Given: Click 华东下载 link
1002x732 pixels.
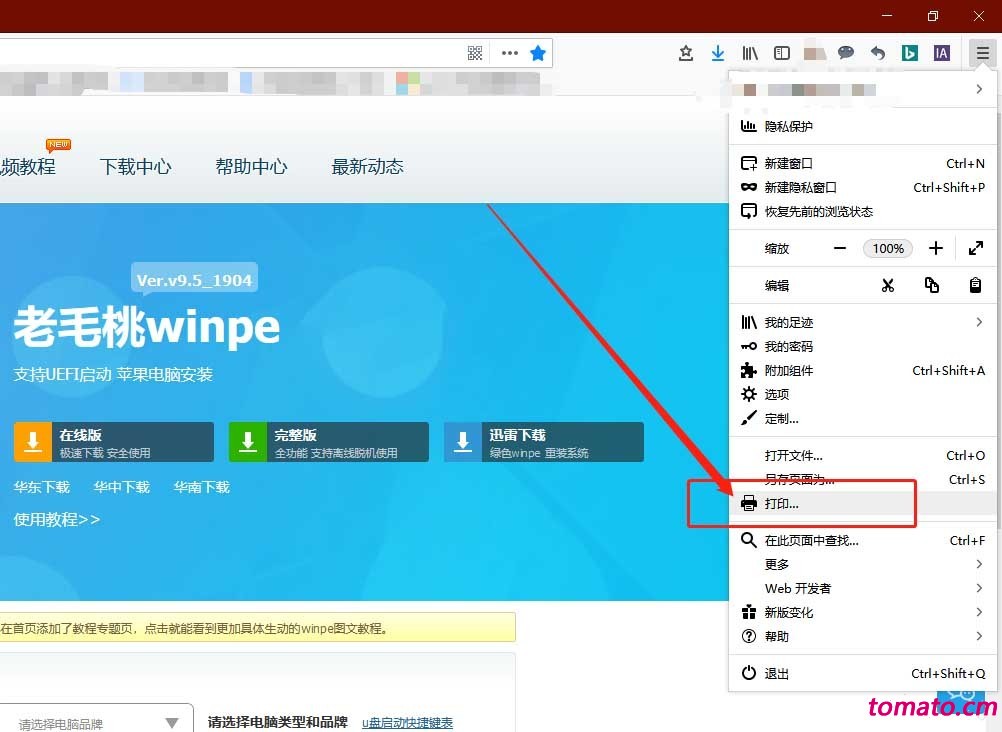Looking at the screenshot, I should click(42, 488).
